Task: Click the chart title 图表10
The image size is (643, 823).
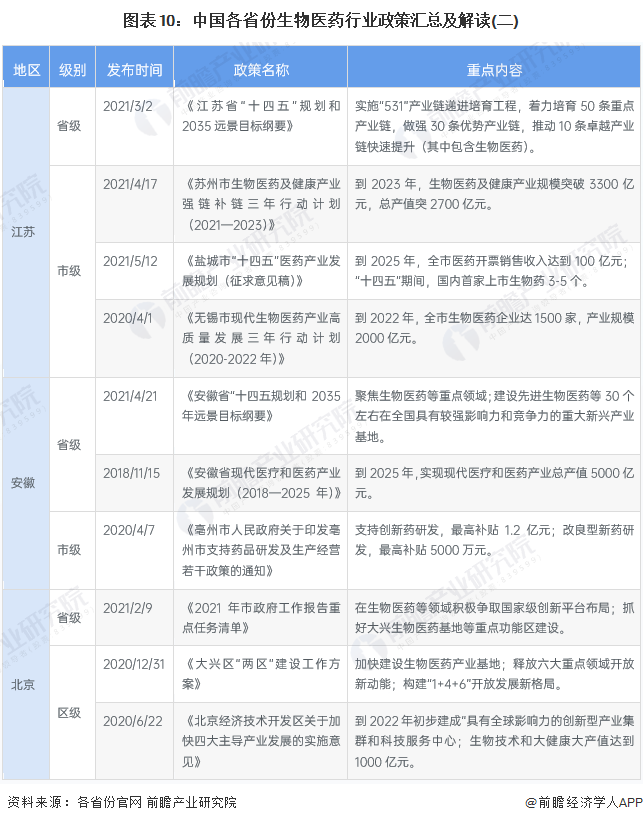Action: click(321, 19)
